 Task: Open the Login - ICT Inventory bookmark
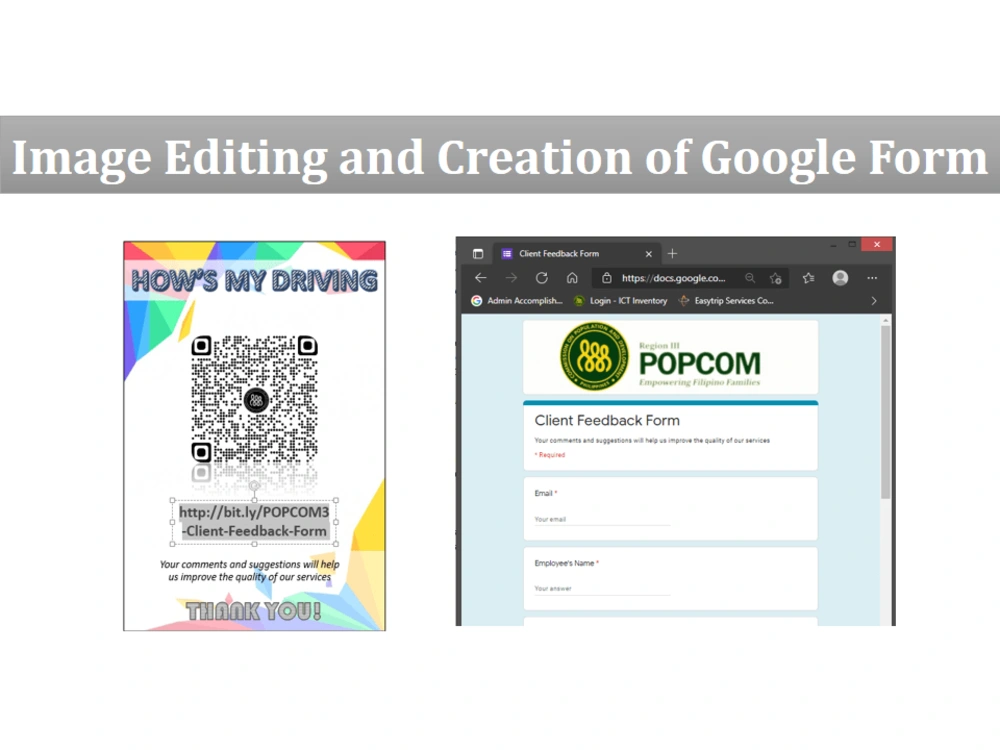coord(621,300)
